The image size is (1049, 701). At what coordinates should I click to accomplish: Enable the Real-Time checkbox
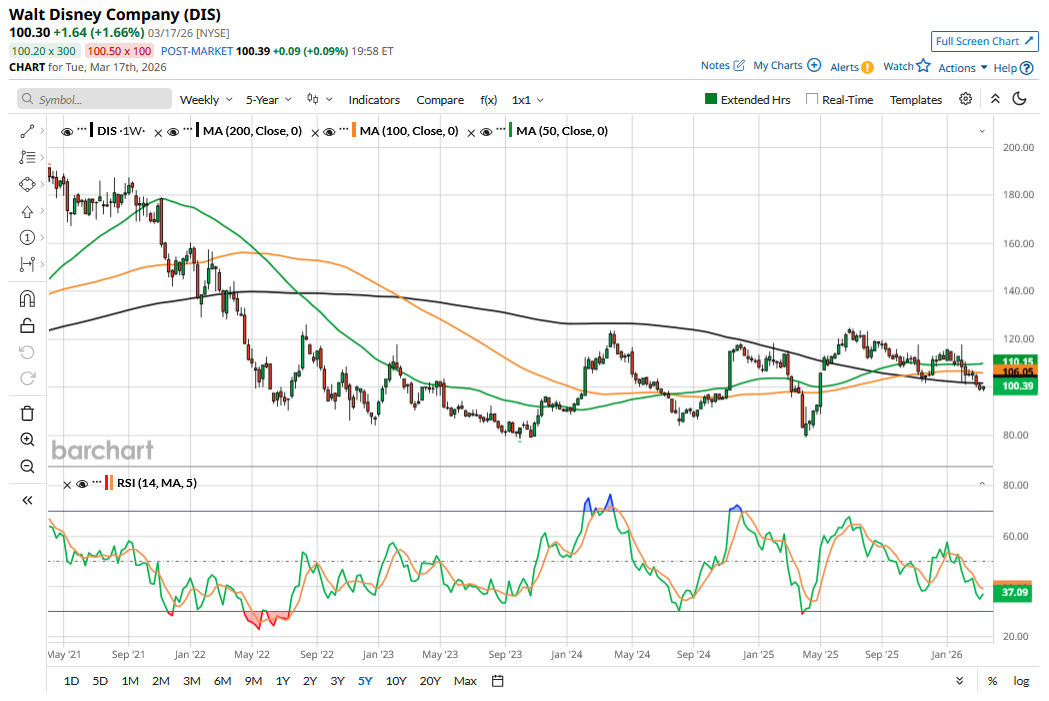pyautogui.click(x=811, y=100)
